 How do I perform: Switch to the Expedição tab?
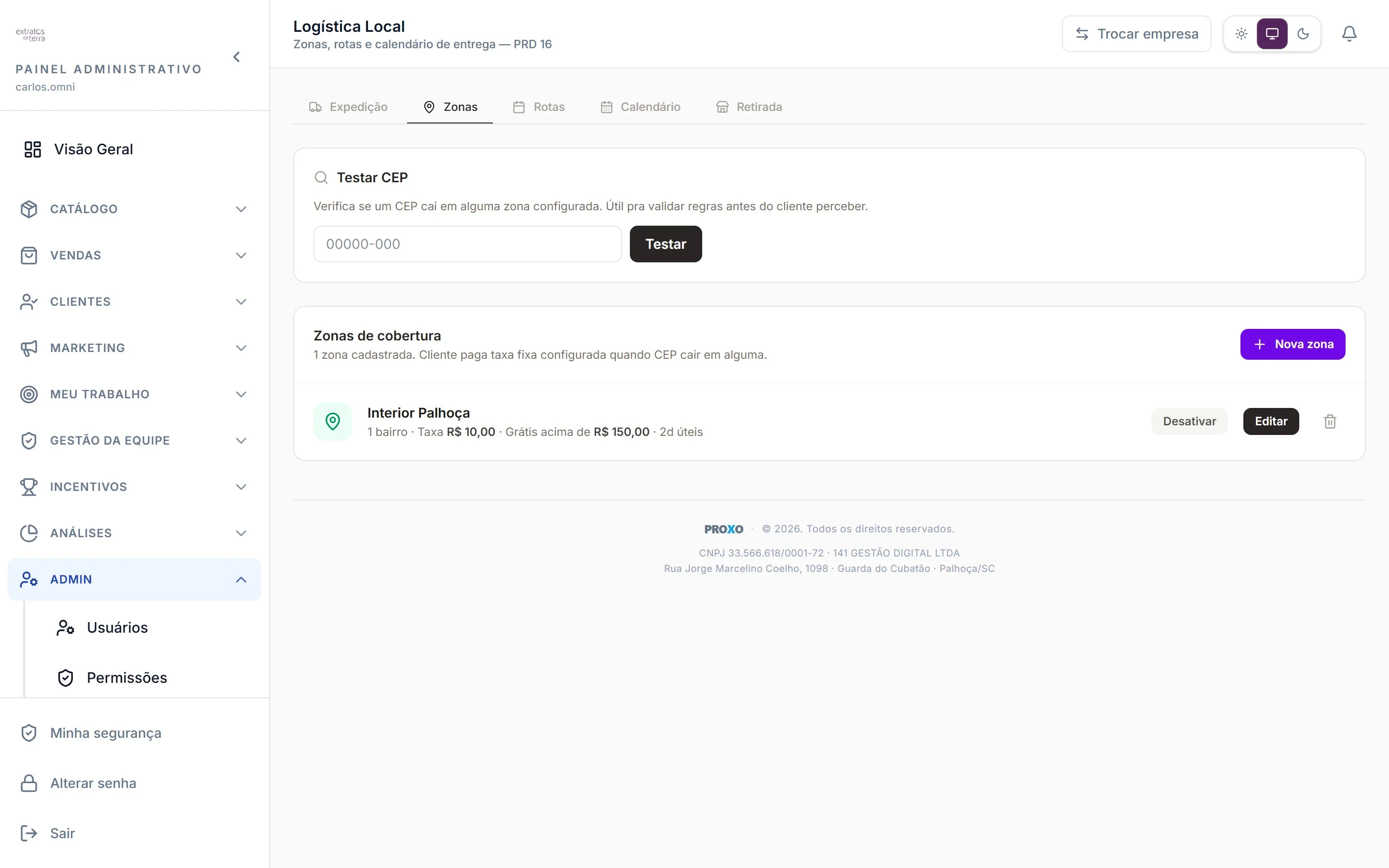(348, 107)
